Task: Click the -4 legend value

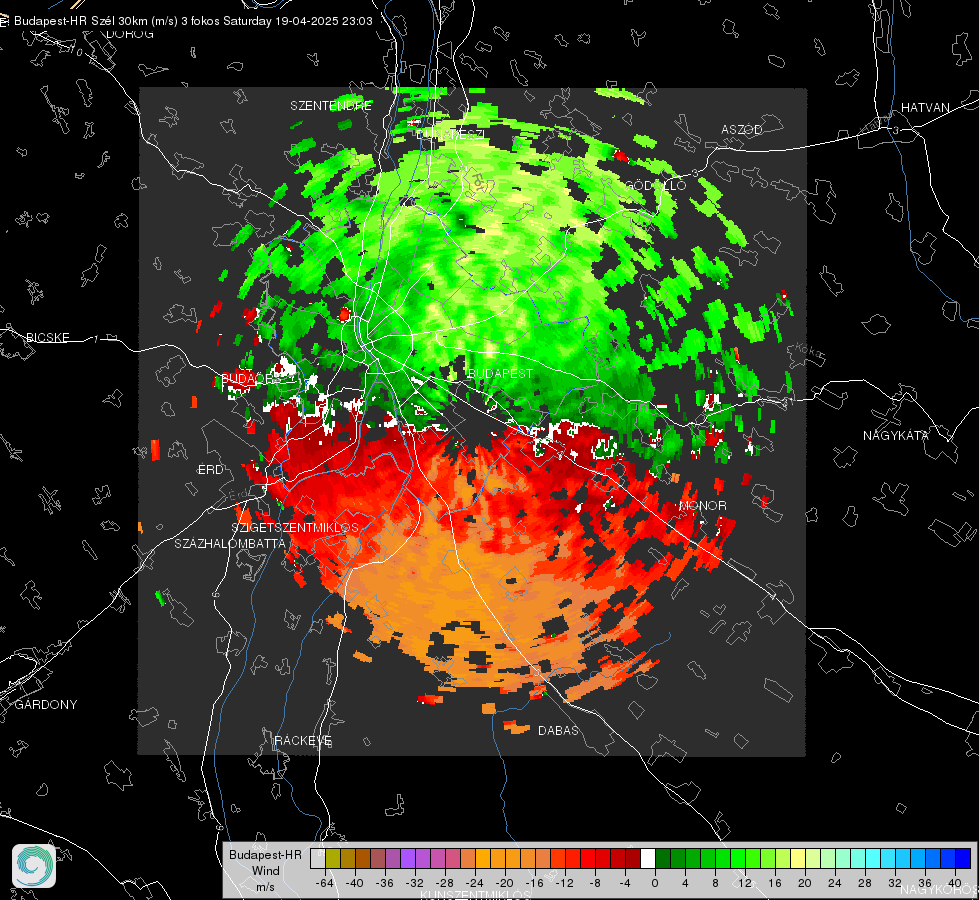Action: [x=625, y=883]
